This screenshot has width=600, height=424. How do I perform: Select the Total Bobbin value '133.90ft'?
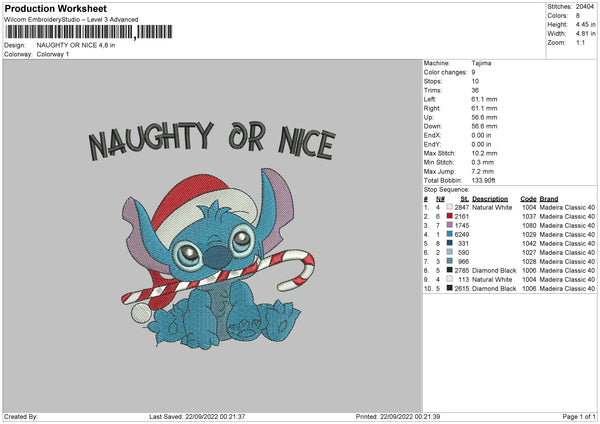[484, 180]
